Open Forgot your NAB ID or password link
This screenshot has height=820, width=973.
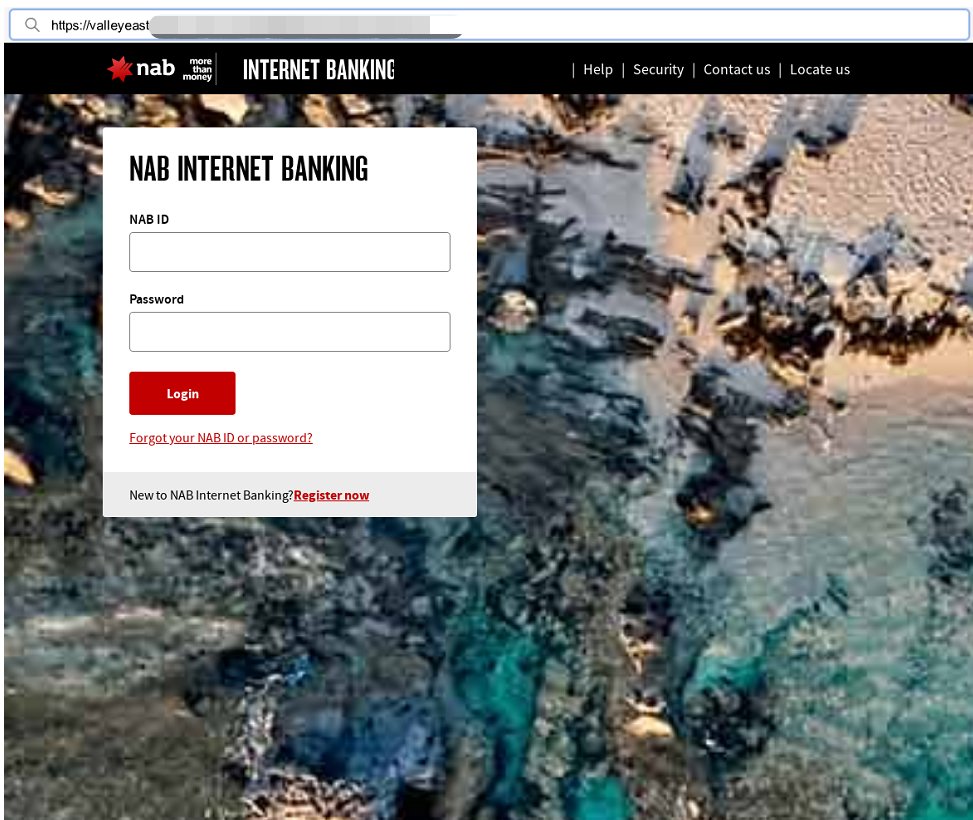(221, 438)
